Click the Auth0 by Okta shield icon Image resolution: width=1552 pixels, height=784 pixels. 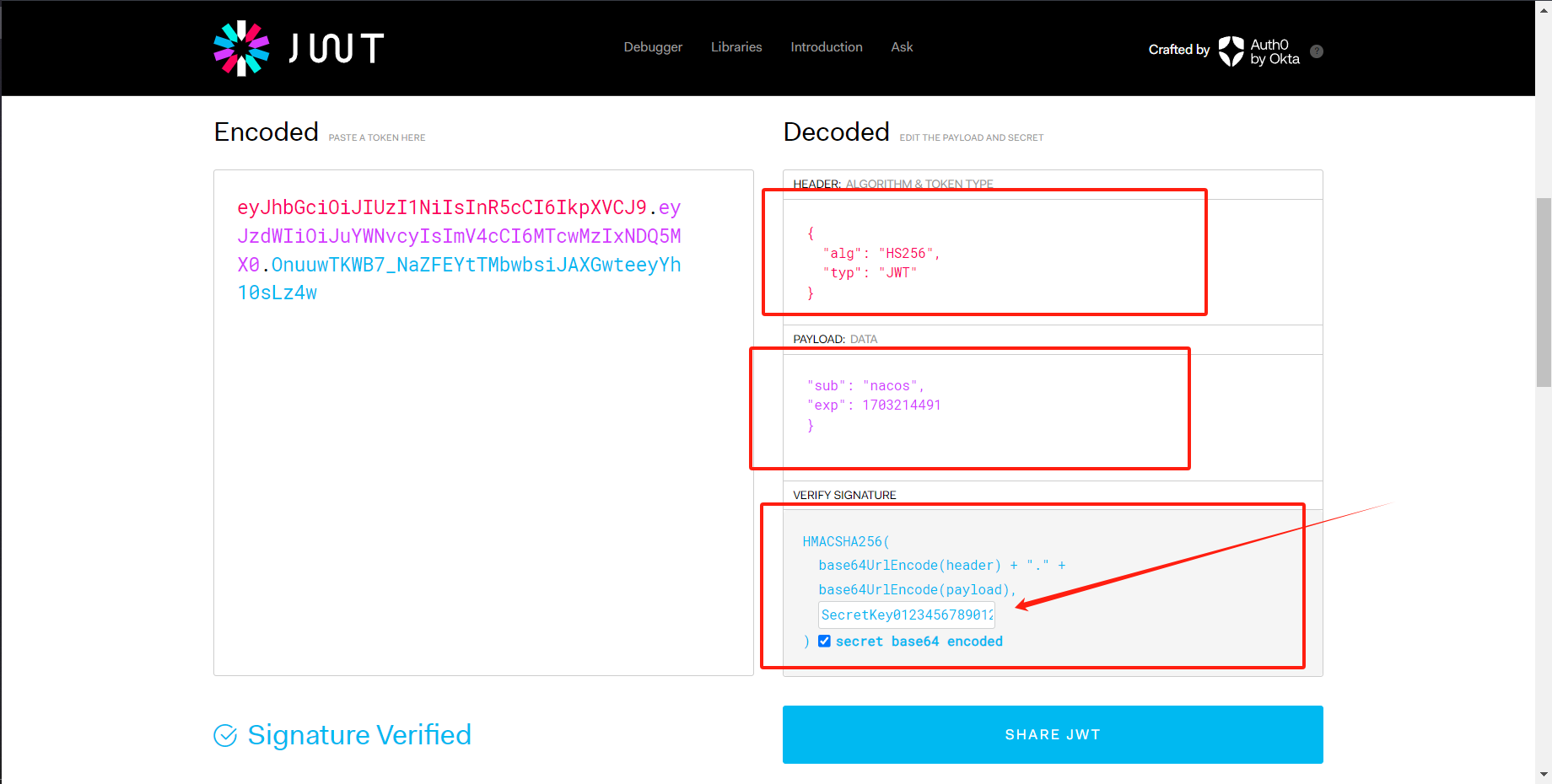pos(1232,51)
